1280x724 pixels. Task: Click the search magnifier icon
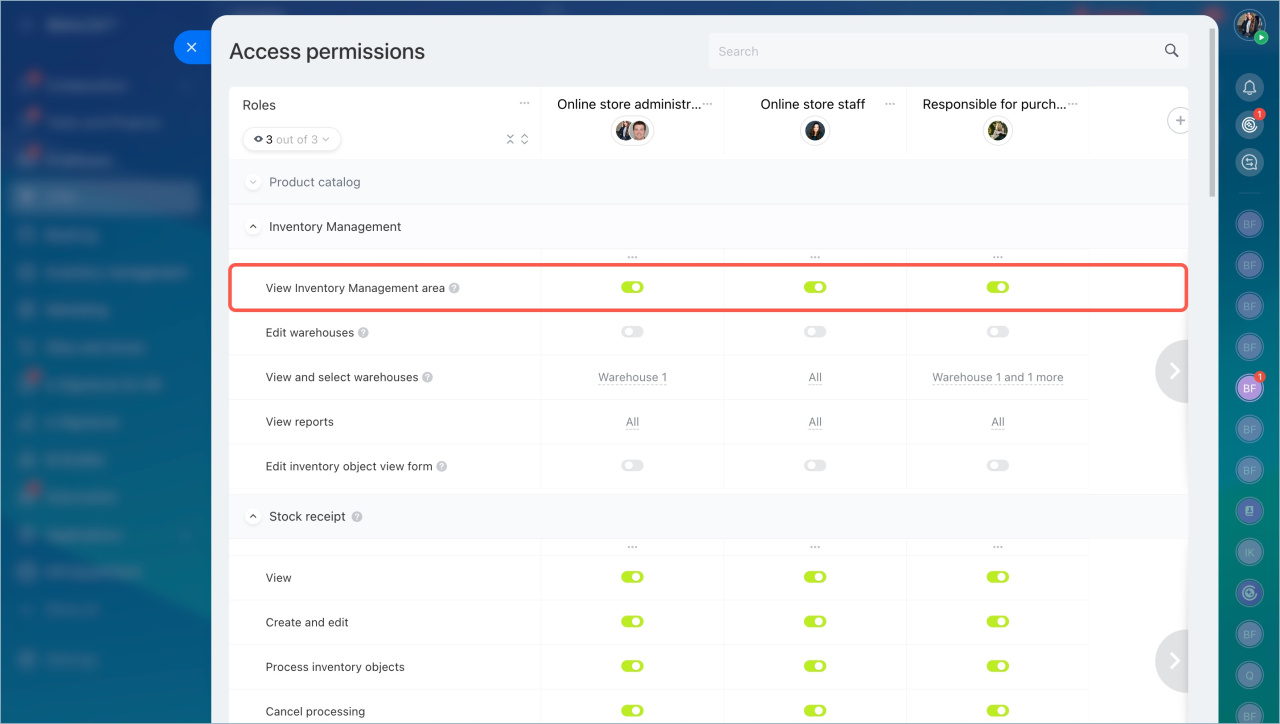[1171, 51]
